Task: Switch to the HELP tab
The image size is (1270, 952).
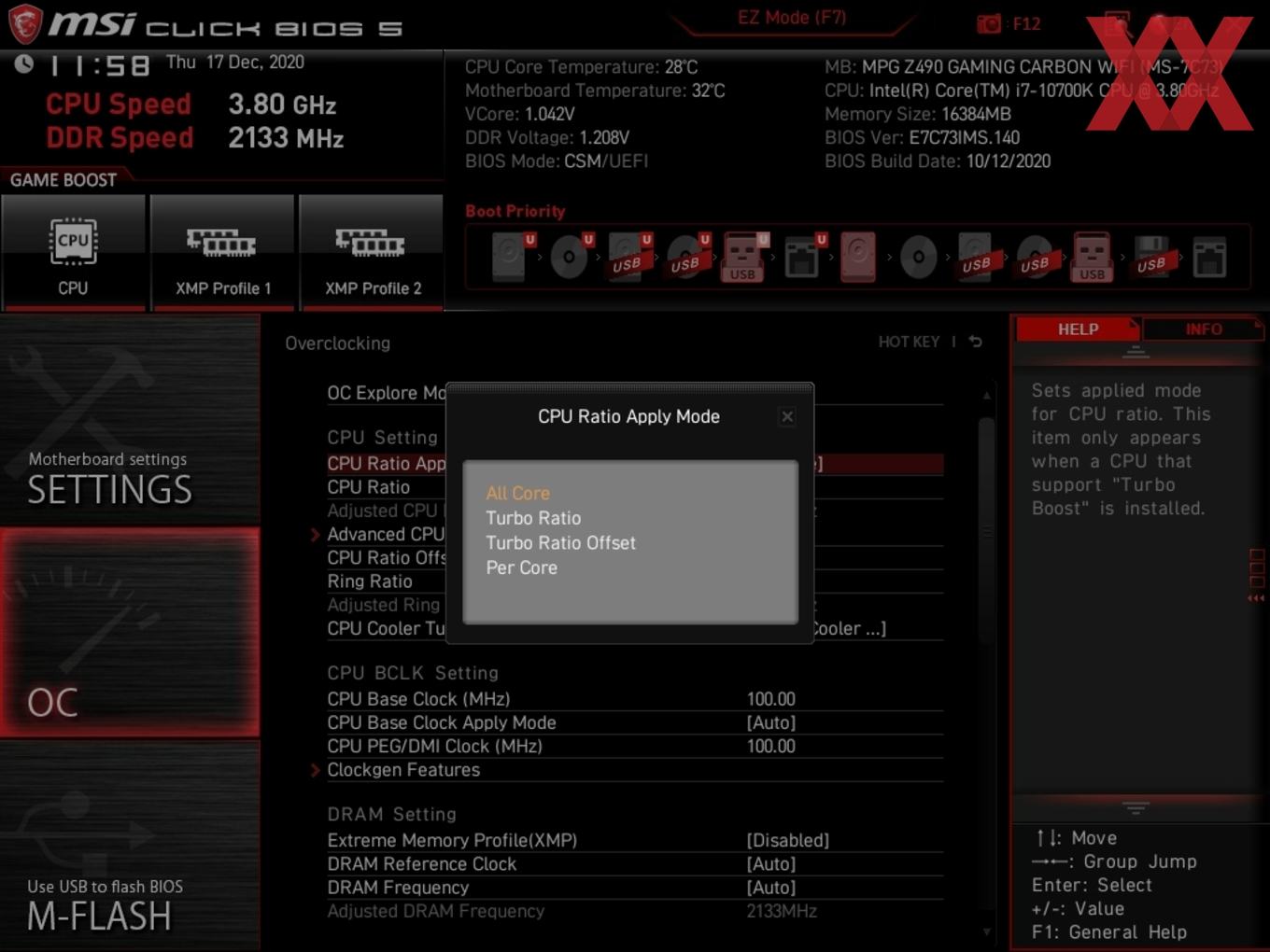Action: pyautogui.click(x=1078, y=329)
